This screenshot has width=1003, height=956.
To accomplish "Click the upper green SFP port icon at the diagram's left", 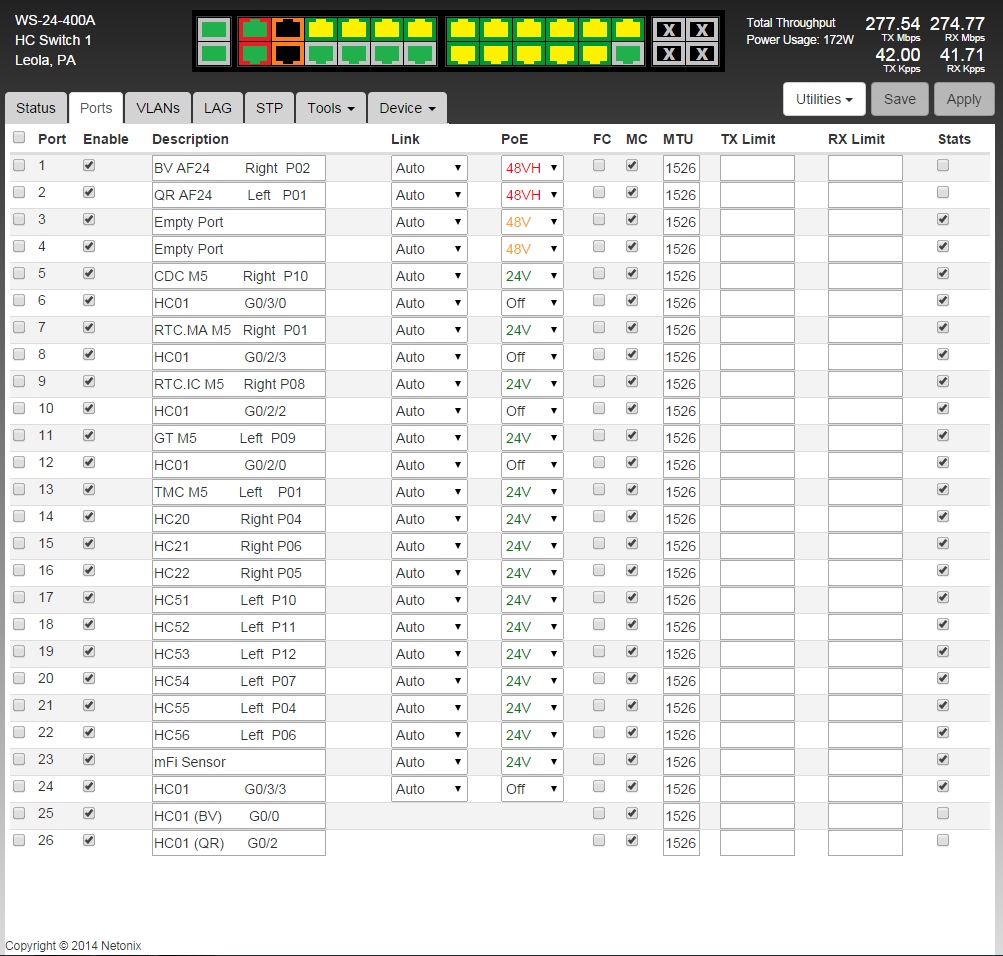I will point(214,29).
